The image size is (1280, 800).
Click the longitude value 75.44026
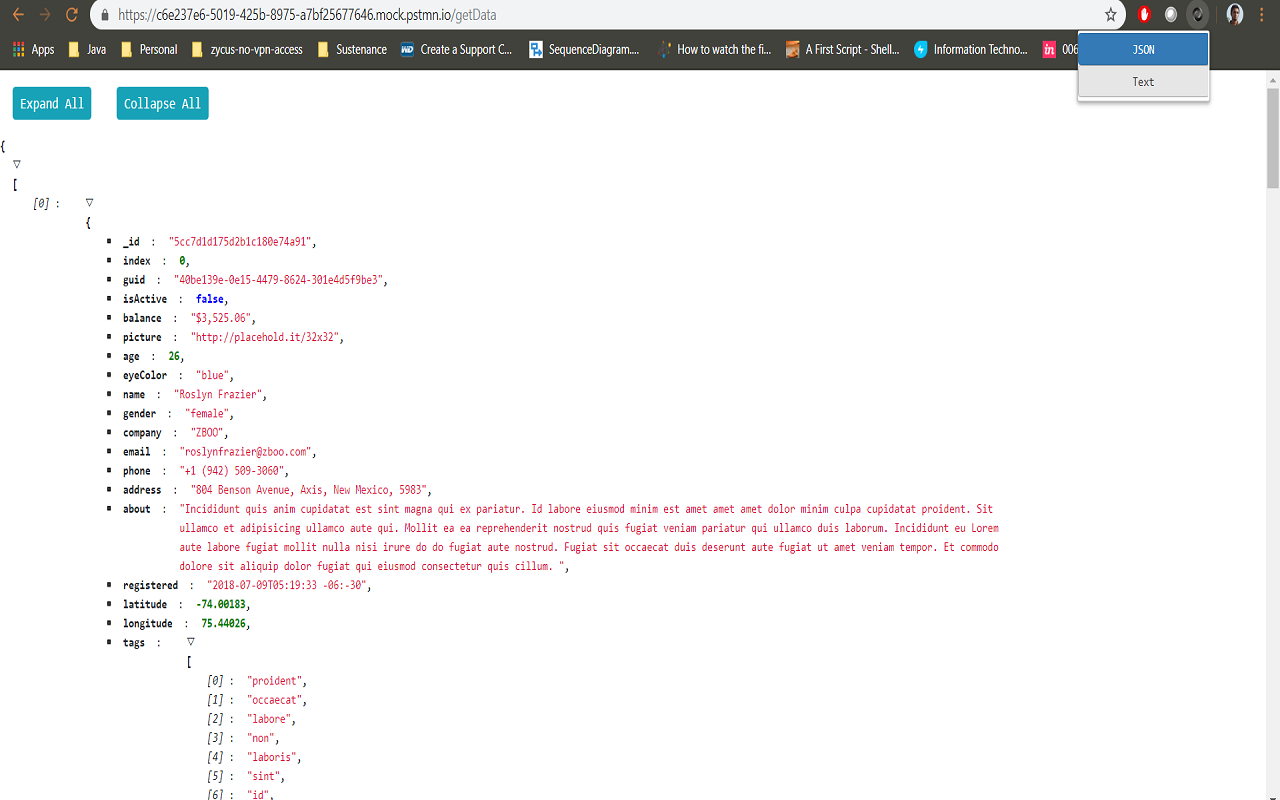point(224,623)
